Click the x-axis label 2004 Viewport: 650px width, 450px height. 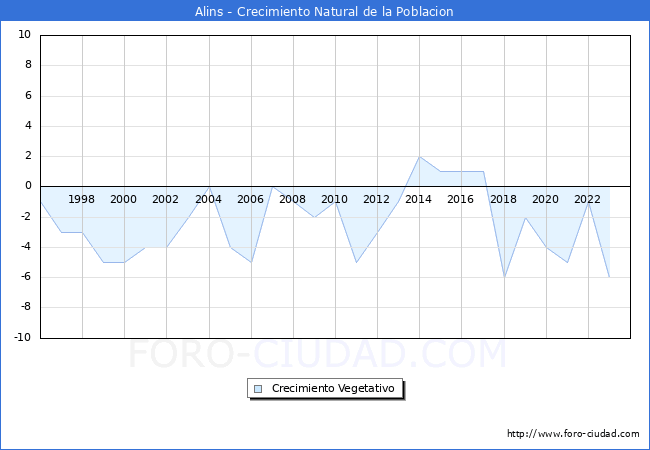coord(208,199)
